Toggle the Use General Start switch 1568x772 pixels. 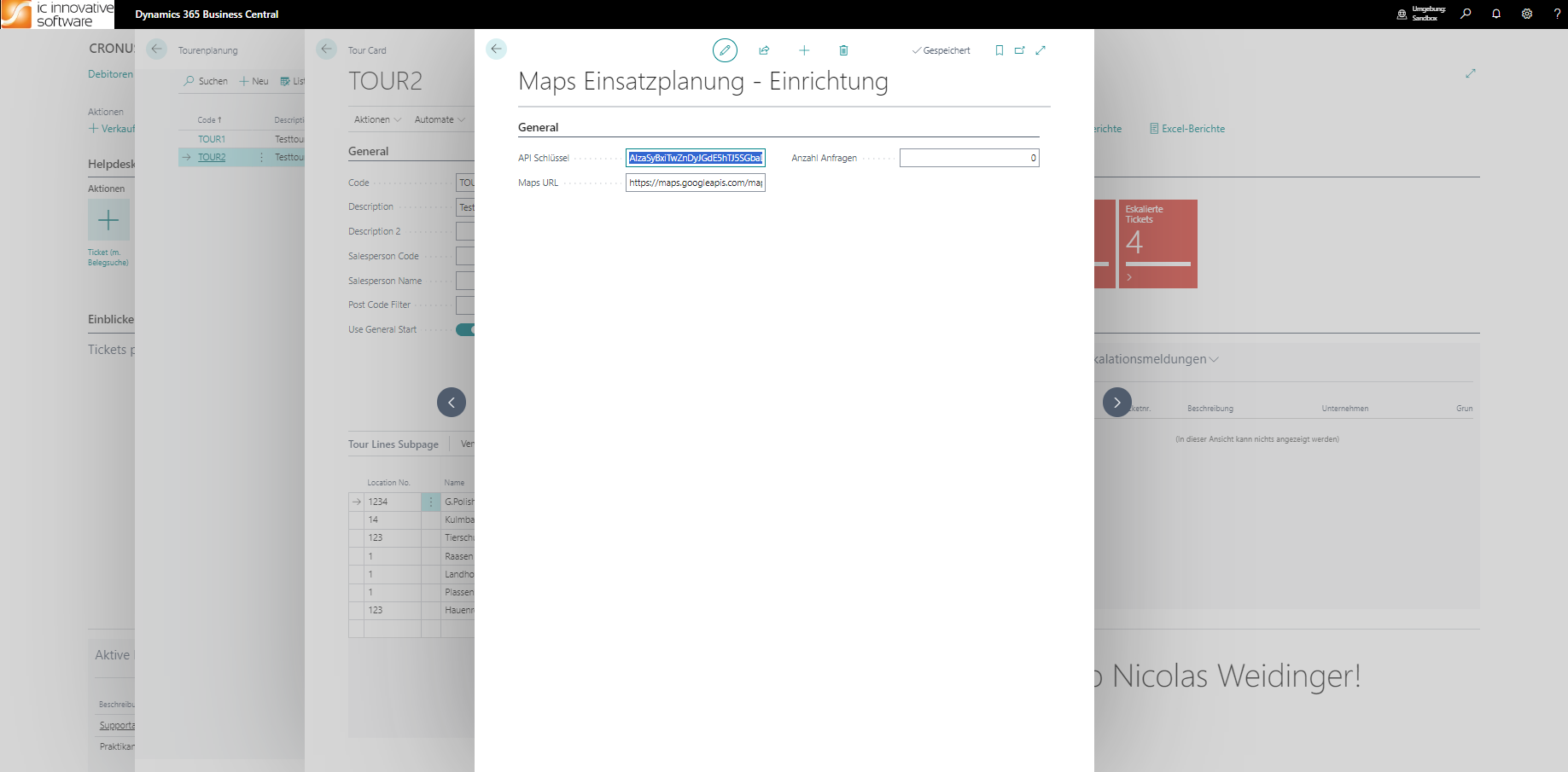(465, 330)
